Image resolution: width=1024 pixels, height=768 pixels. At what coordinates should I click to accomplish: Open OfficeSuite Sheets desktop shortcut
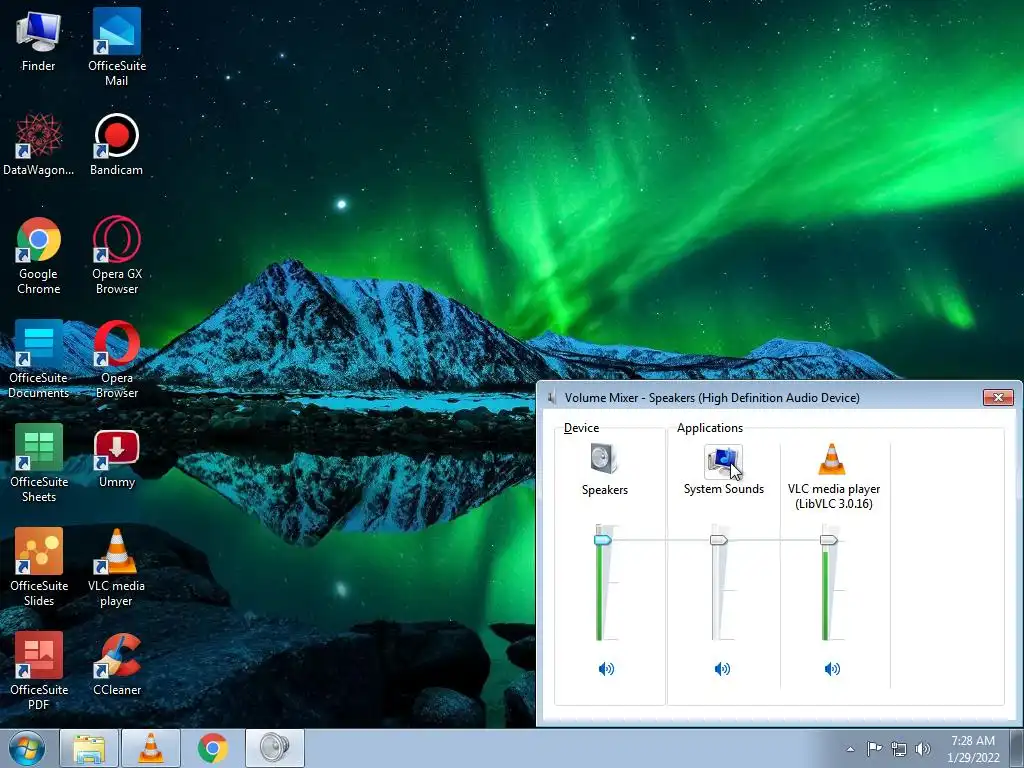(x=39, y=463)
